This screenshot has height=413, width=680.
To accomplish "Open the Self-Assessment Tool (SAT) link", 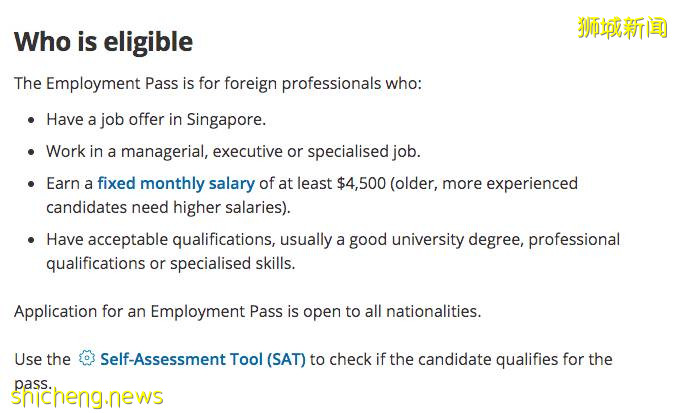I will click(x=203, y=359).
